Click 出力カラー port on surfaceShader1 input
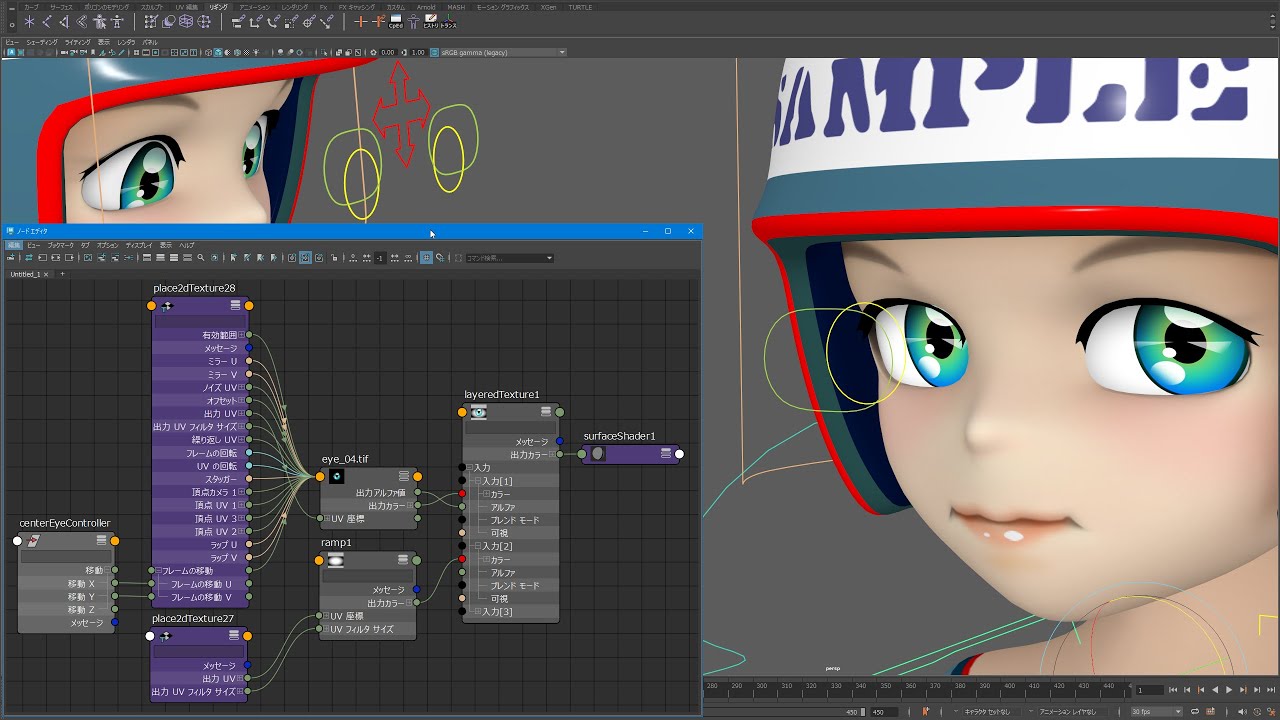Screen dimensions: 1280x720 (x=582, y=454)
